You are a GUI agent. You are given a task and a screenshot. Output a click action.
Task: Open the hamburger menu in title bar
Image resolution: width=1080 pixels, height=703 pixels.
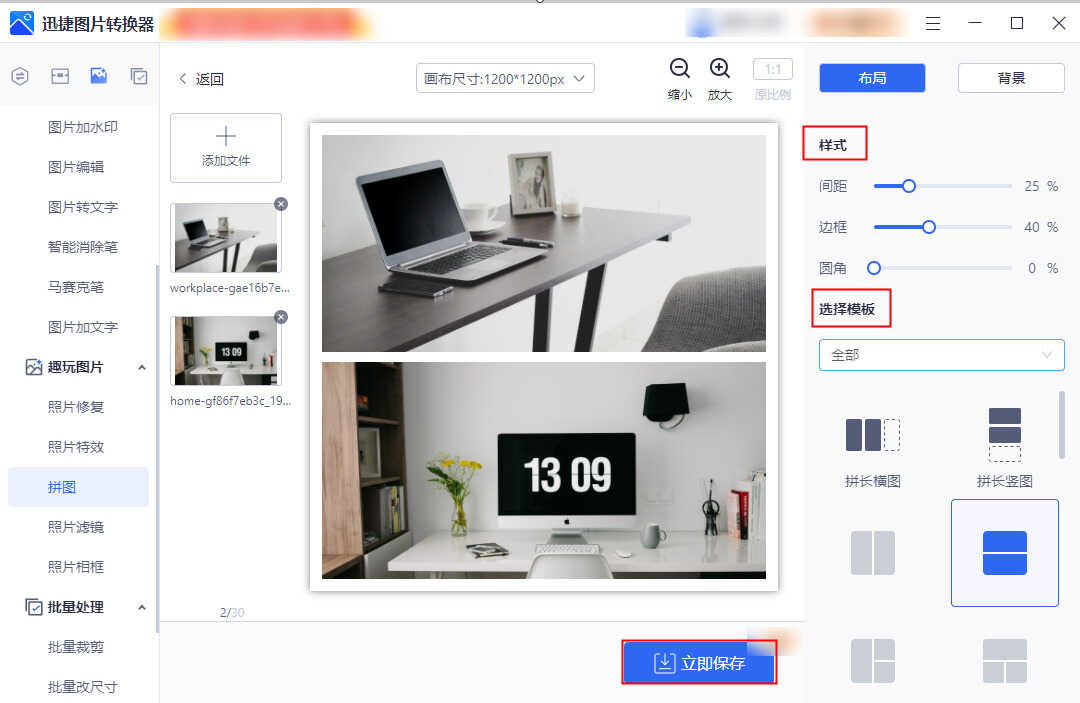[x=933, y=23]
